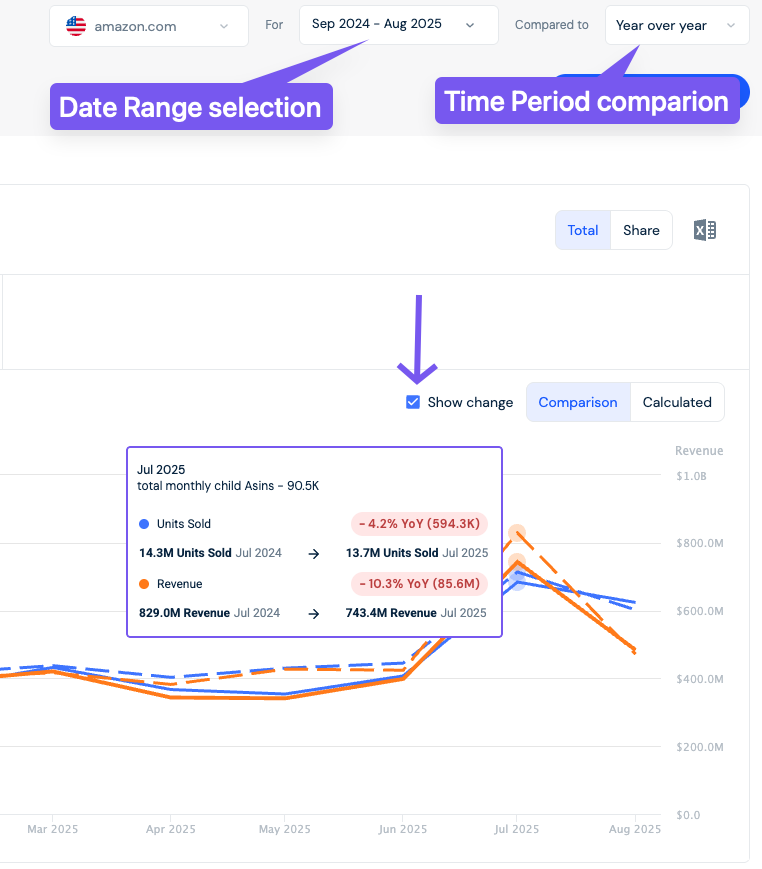Screen dimensions: 762x869
Task: Select the Comparison view
Action: [578, 402]
